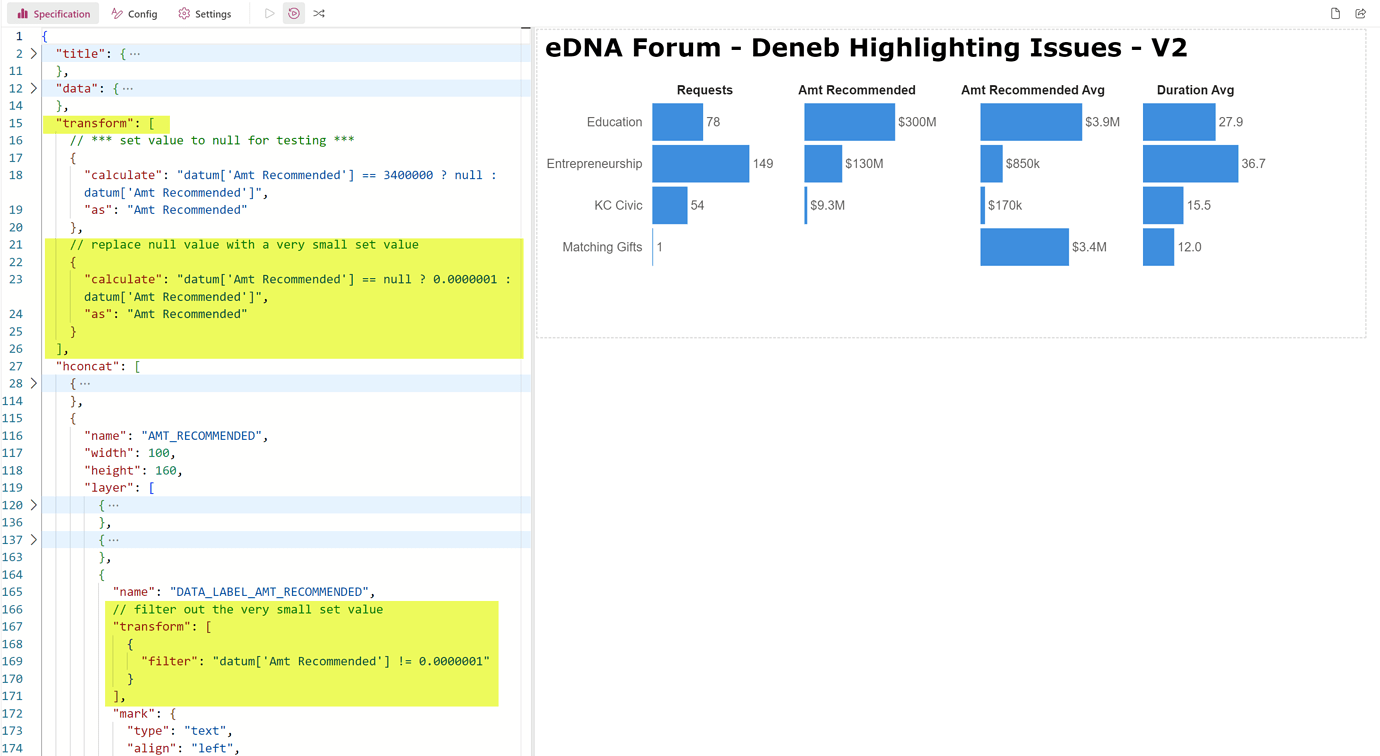Collapse the transform section on line 15

coord(31,123)
